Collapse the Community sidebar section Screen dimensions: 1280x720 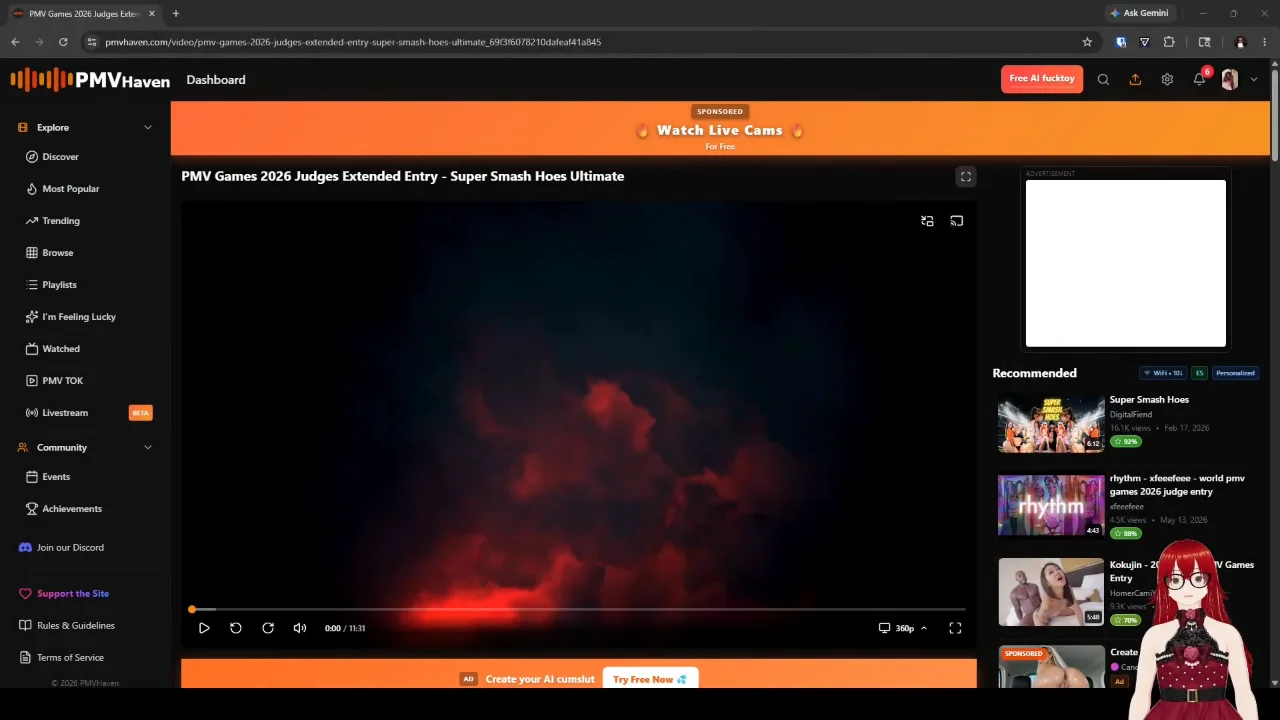[x=148, y=448]
